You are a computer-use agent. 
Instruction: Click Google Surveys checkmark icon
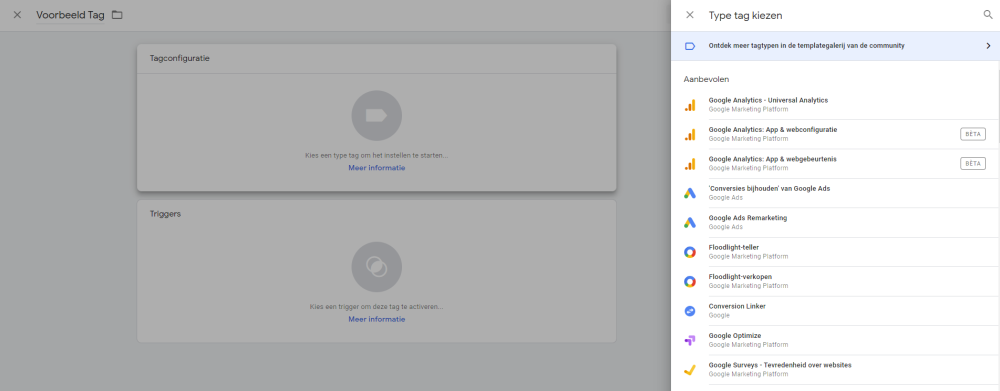690,370
